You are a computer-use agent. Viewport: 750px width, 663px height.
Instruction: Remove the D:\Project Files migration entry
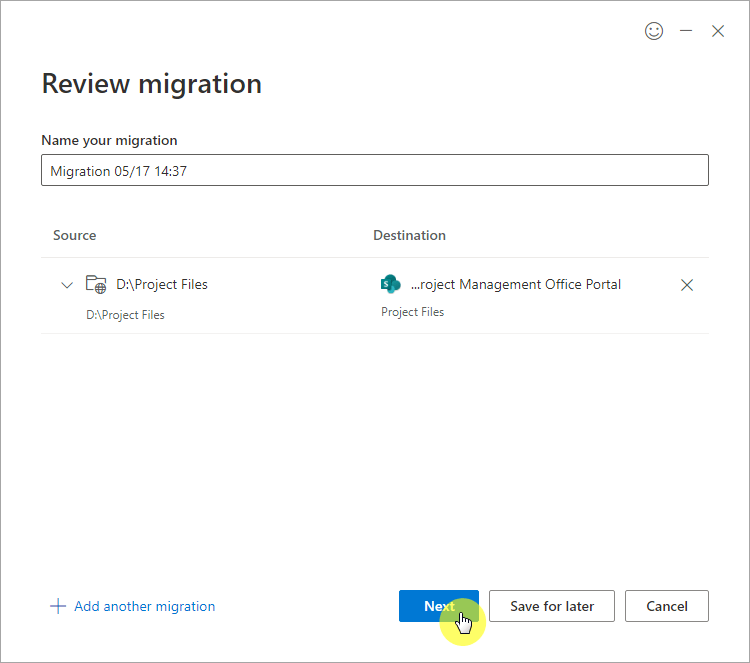point(687,285)
